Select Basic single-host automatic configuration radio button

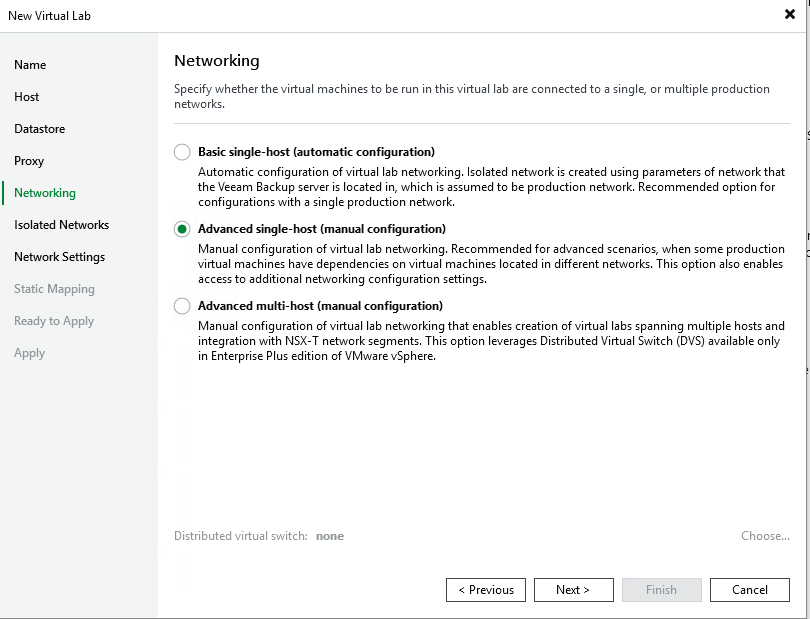tap(182, 152)
